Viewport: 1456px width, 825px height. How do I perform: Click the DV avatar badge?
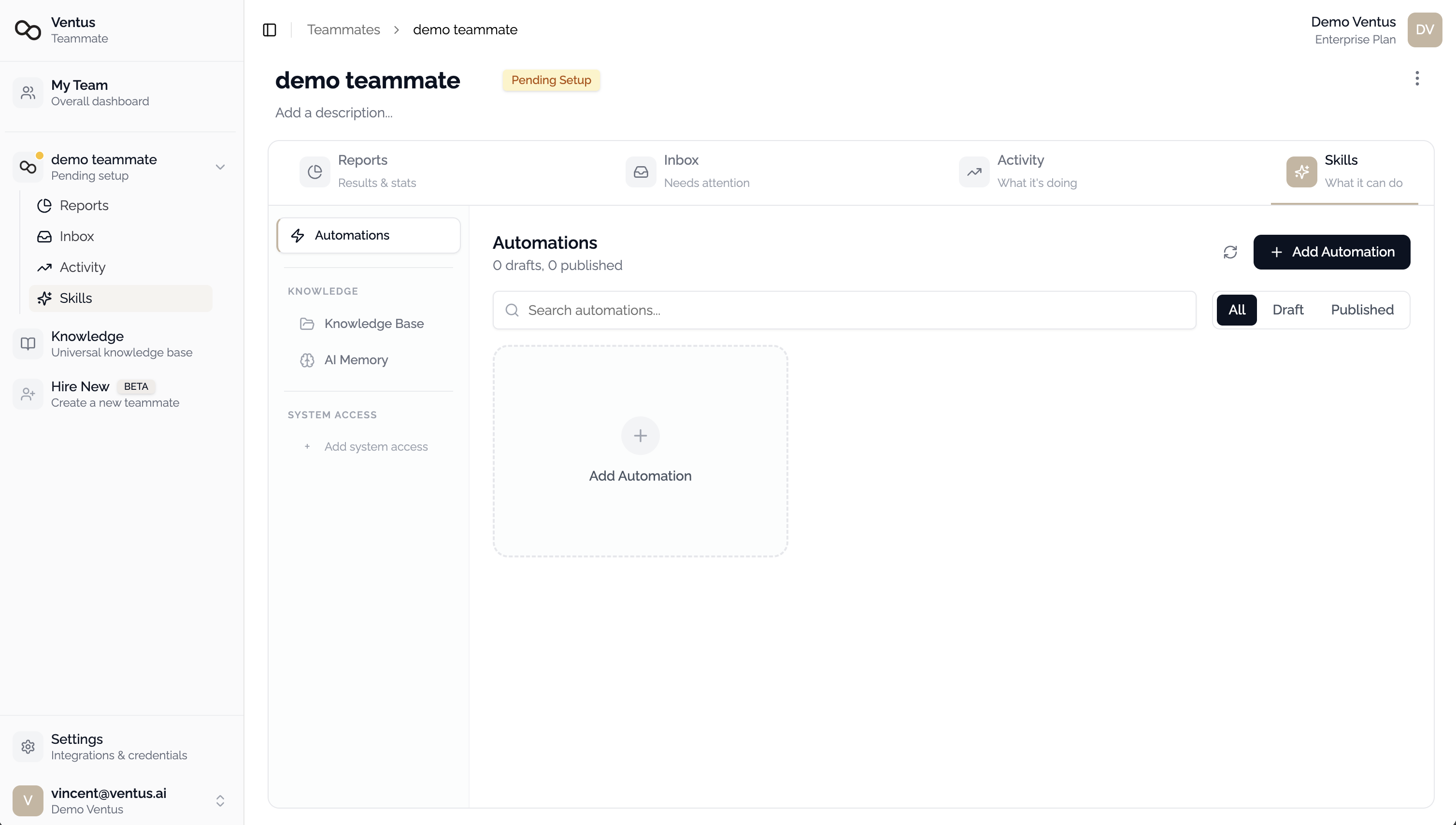(1425, 30)
